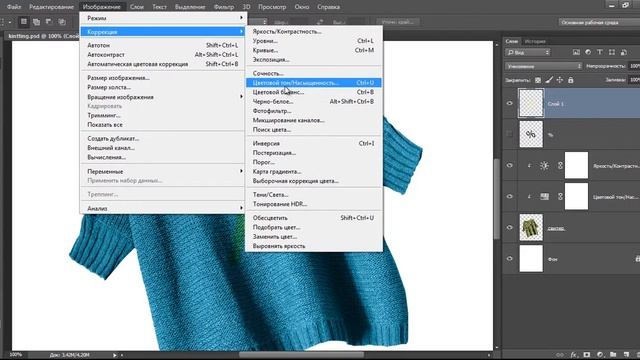The width and height of the screenshot is (640, 360).
Task: Create a new group folder icon
Action: point(613,355)
